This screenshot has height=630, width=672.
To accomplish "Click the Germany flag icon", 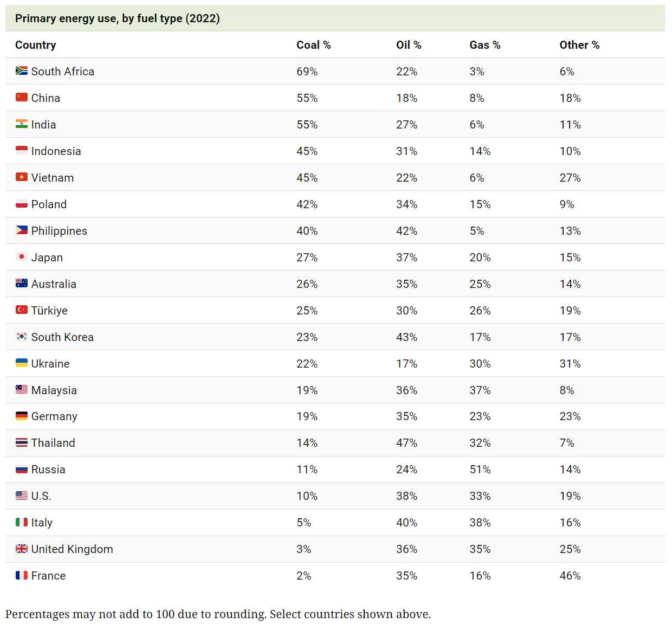I will 21,416.
